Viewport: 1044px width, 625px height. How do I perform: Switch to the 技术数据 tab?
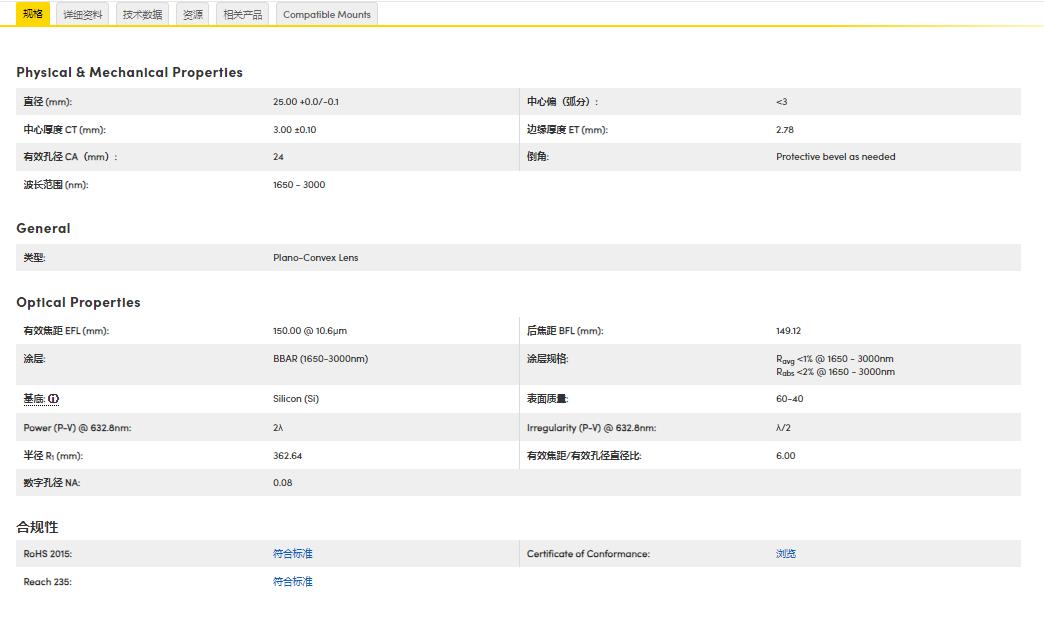click(142, 14)
